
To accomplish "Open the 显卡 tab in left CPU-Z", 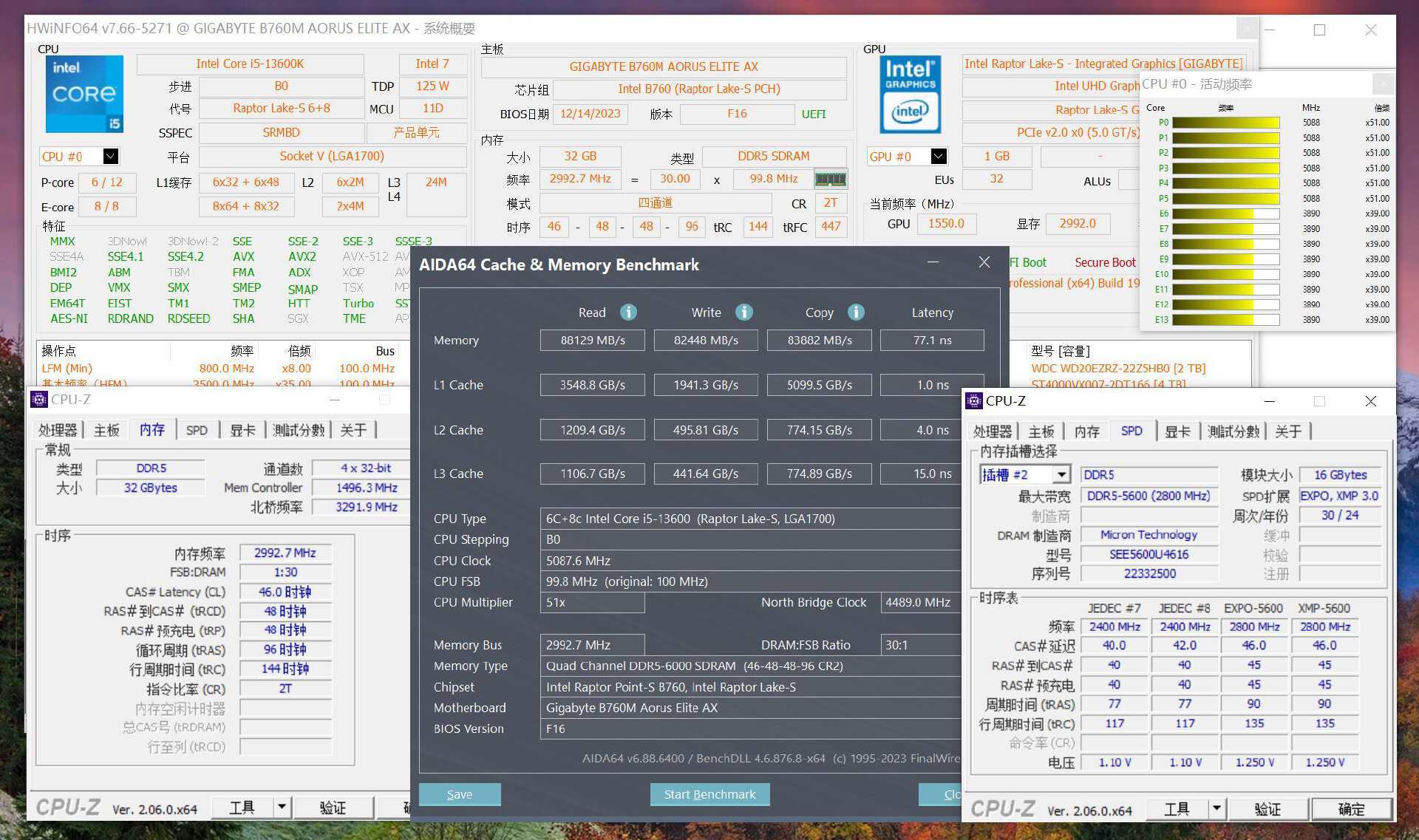I will pos(242,430).
